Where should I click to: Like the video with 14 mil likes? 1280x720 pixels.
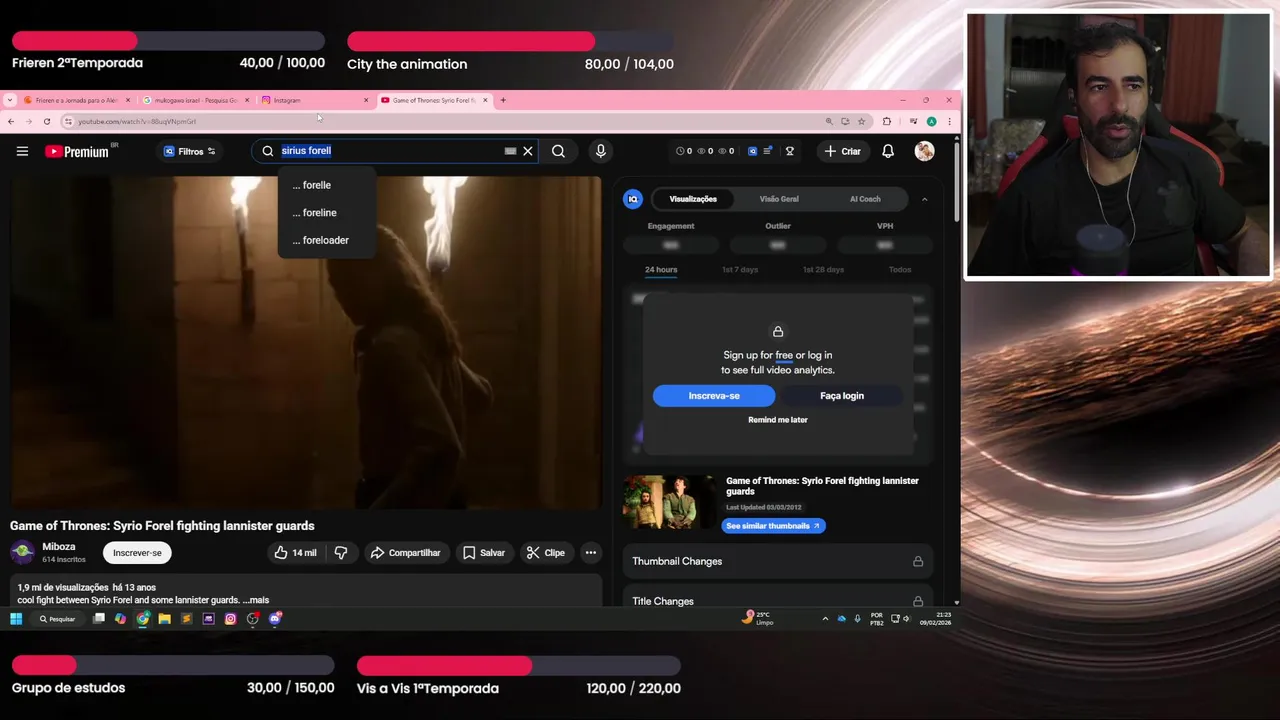coord(294,553)
